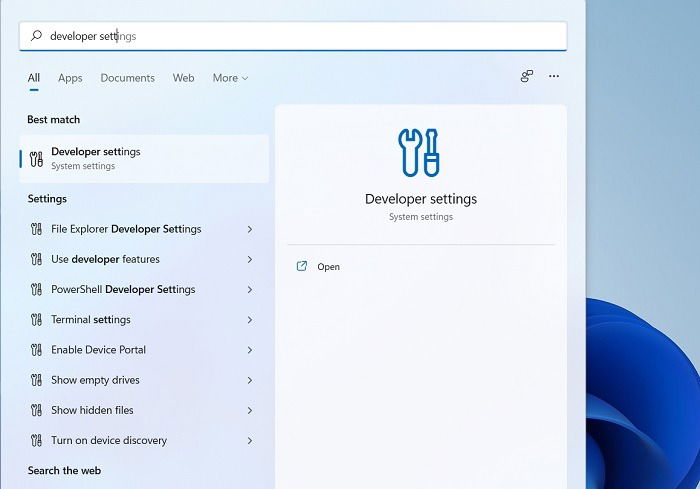The width and height of the screenshot is (700, 489).
Task: Expand chevron next to Use developer features
Action: click(x=250, y=259)
